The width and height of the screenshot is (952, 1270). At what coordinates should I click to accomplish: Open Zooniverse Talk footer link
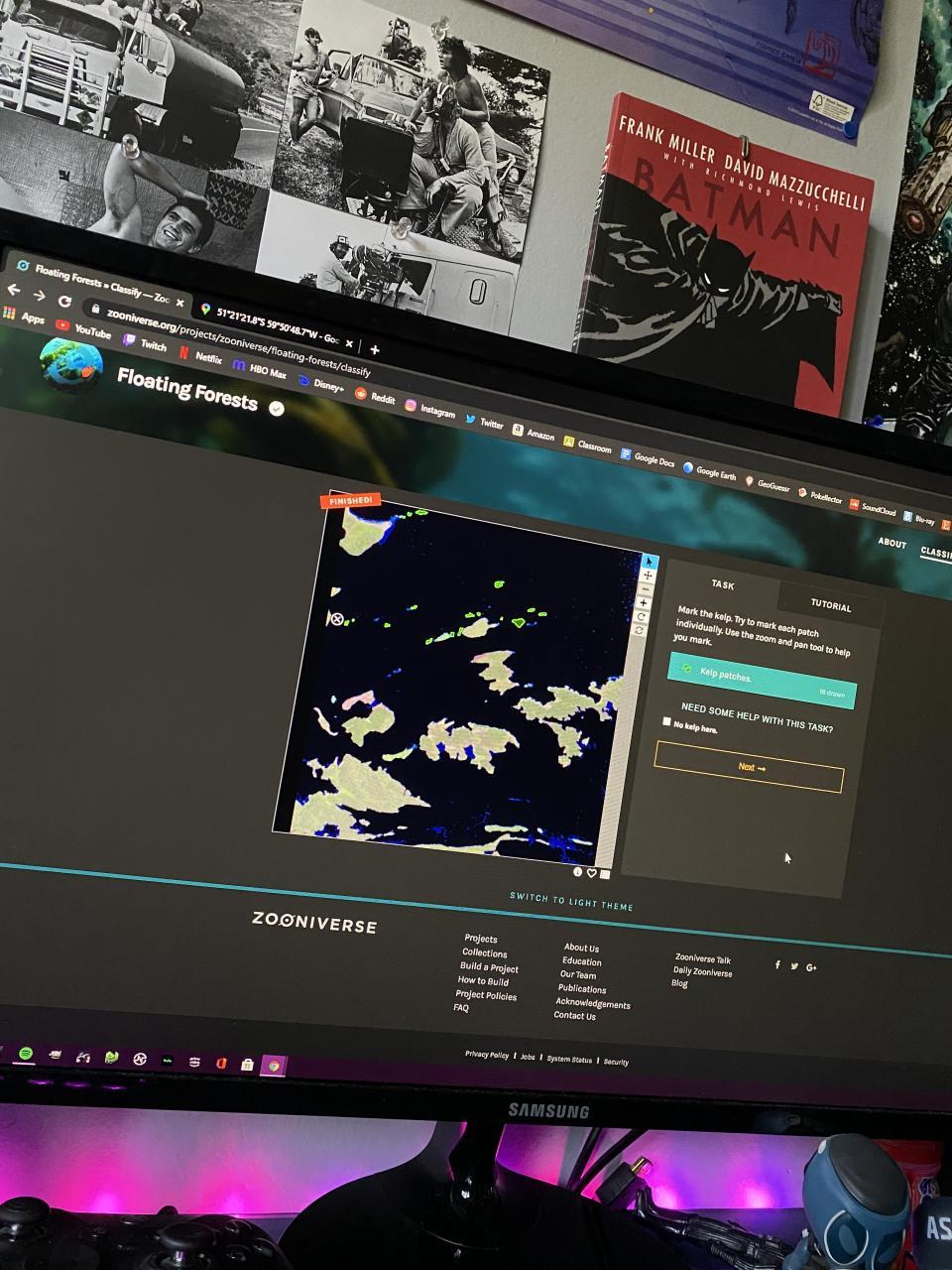[x=702, y=958]
